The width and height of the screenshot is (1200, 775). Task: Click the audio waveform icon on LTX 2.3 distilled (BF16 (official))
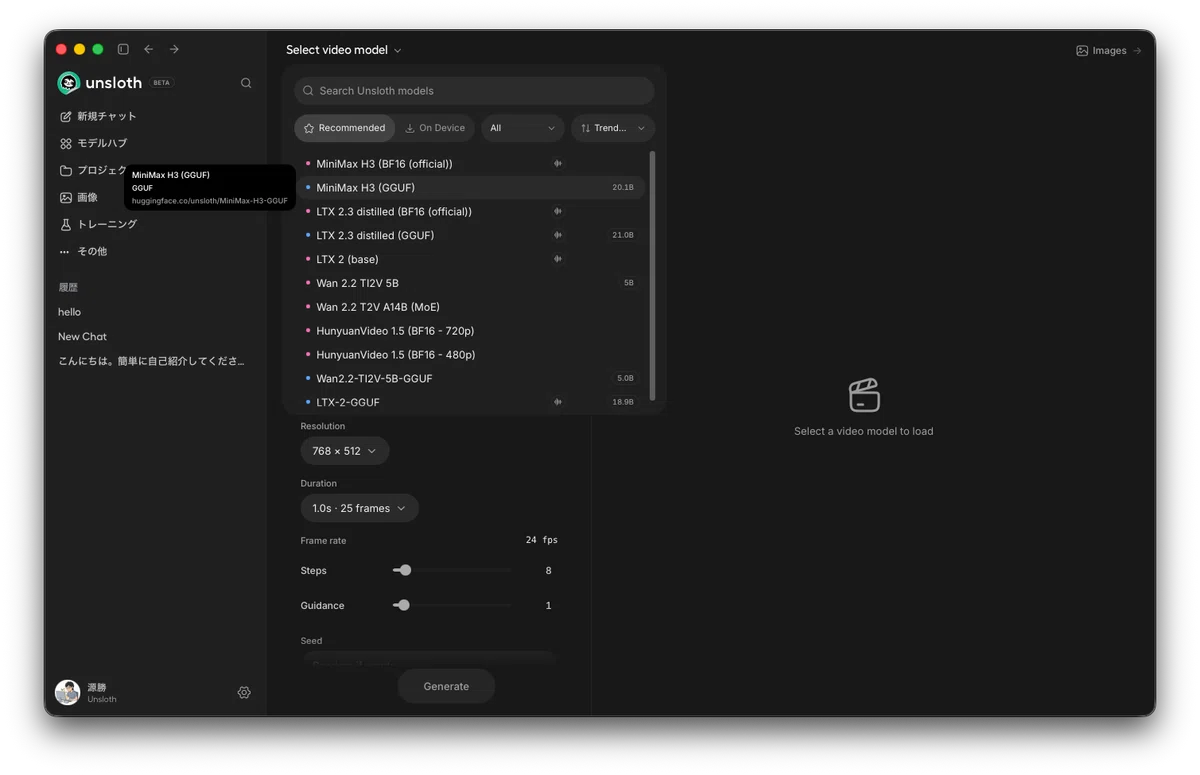pyautogui.click(x=558, y=211)
